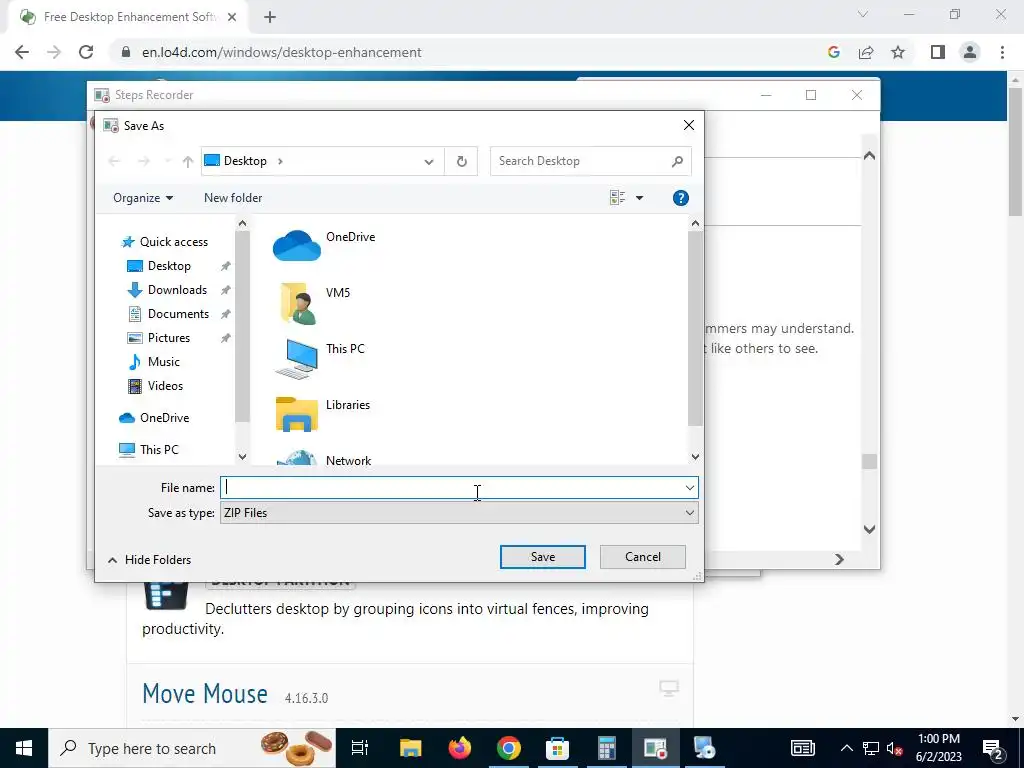Click the navigation pane scroll-down arrow
1024x768 pixels.
pos(242,456)
